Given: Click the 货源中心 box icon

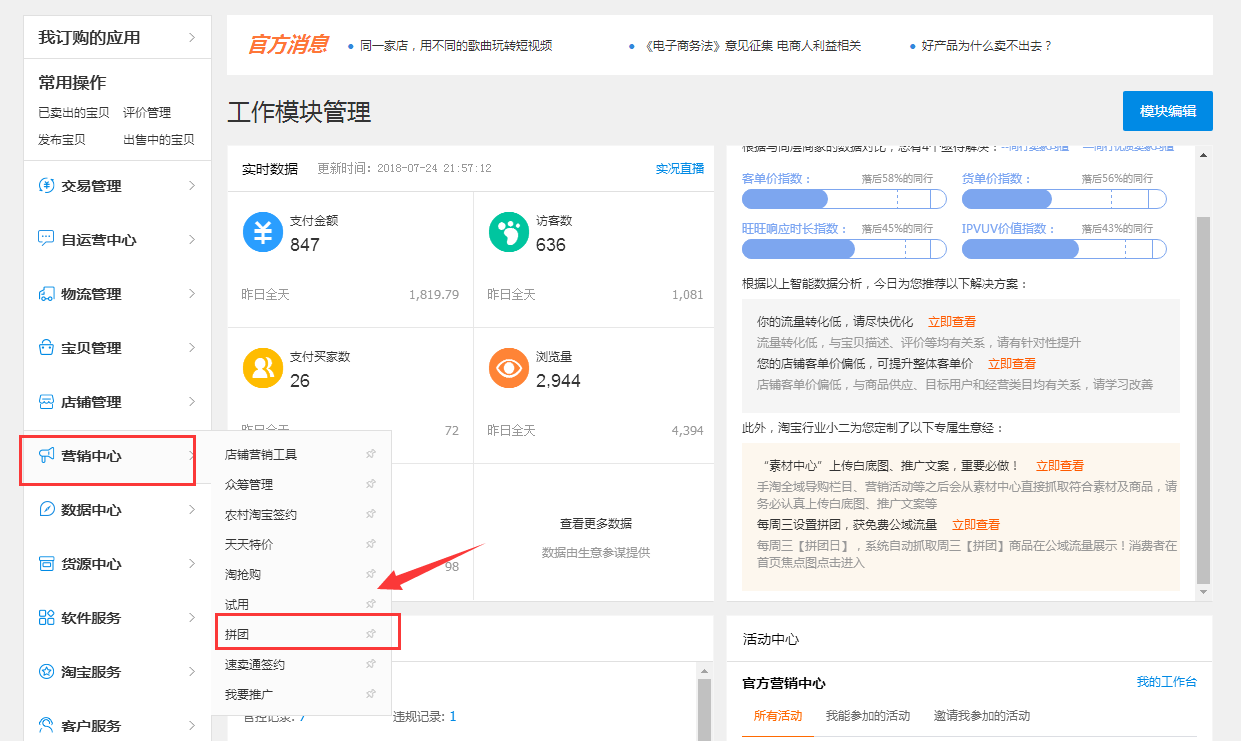Looking at the screenshot, I should 46,564.
